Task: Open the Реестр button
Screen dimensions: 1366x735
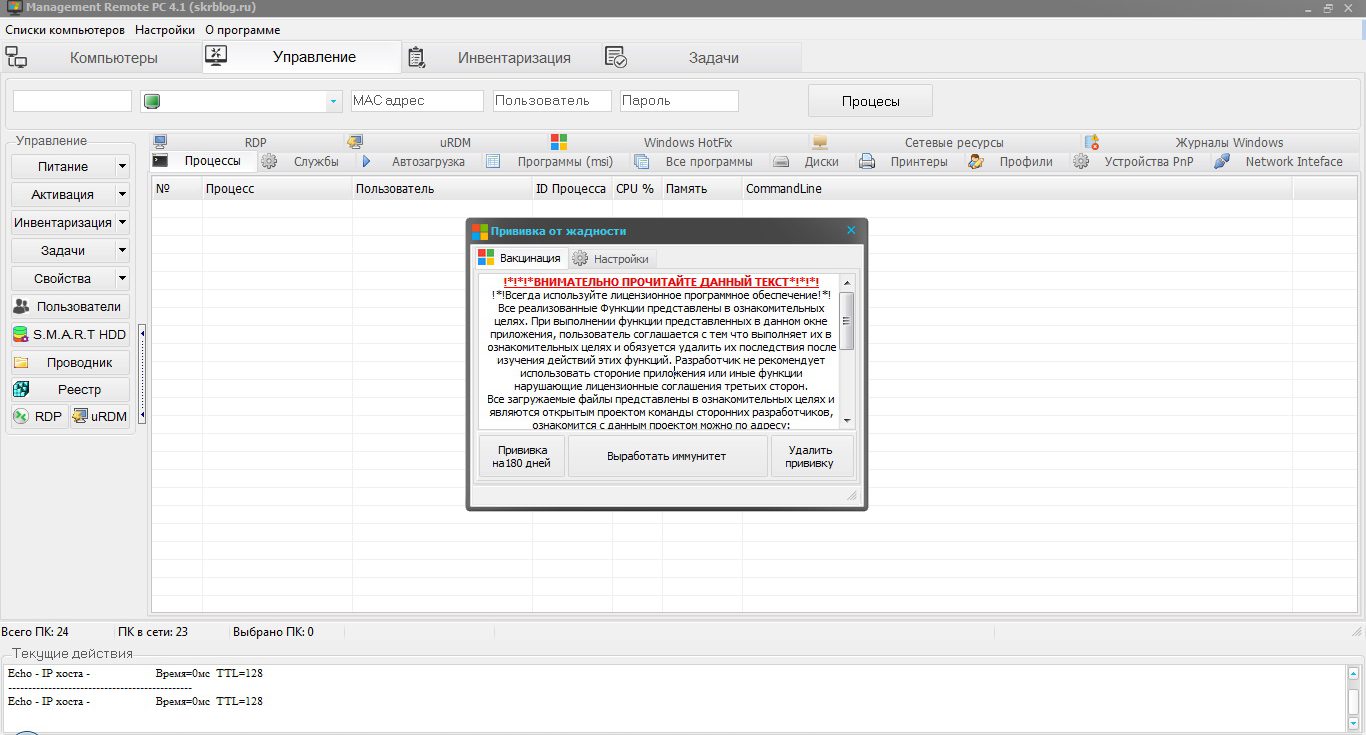Action: [70, 390]
